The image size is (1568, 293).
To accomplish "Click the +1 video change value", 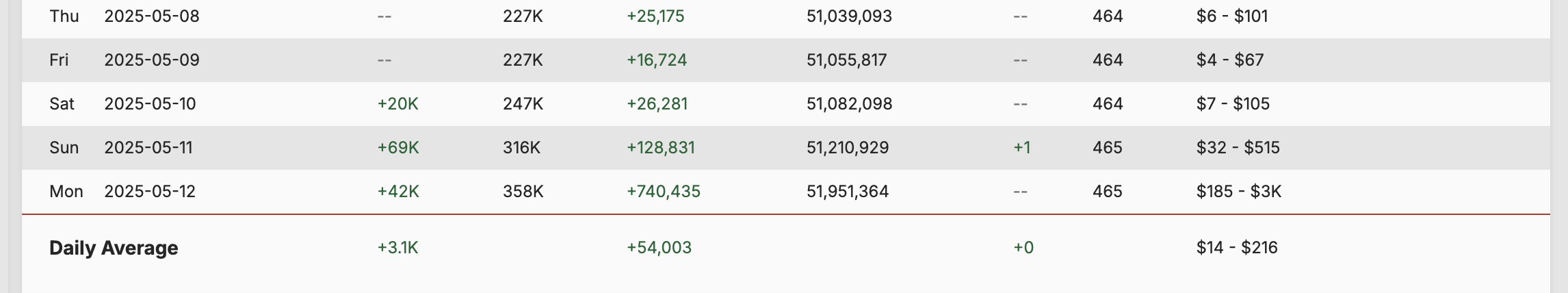I will point(1022,147).
